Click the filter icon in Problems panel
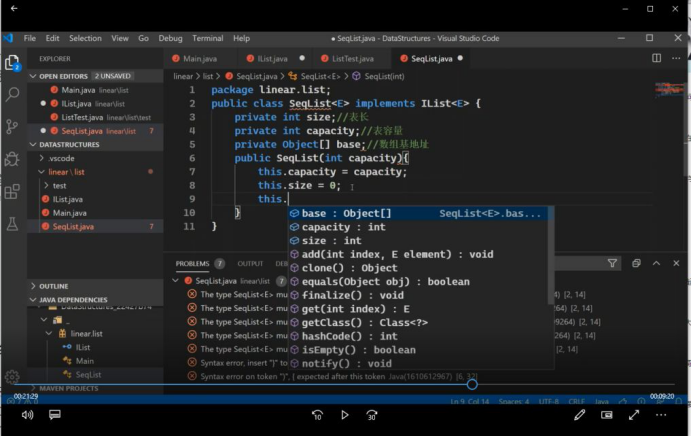 (x=613, y=263)
